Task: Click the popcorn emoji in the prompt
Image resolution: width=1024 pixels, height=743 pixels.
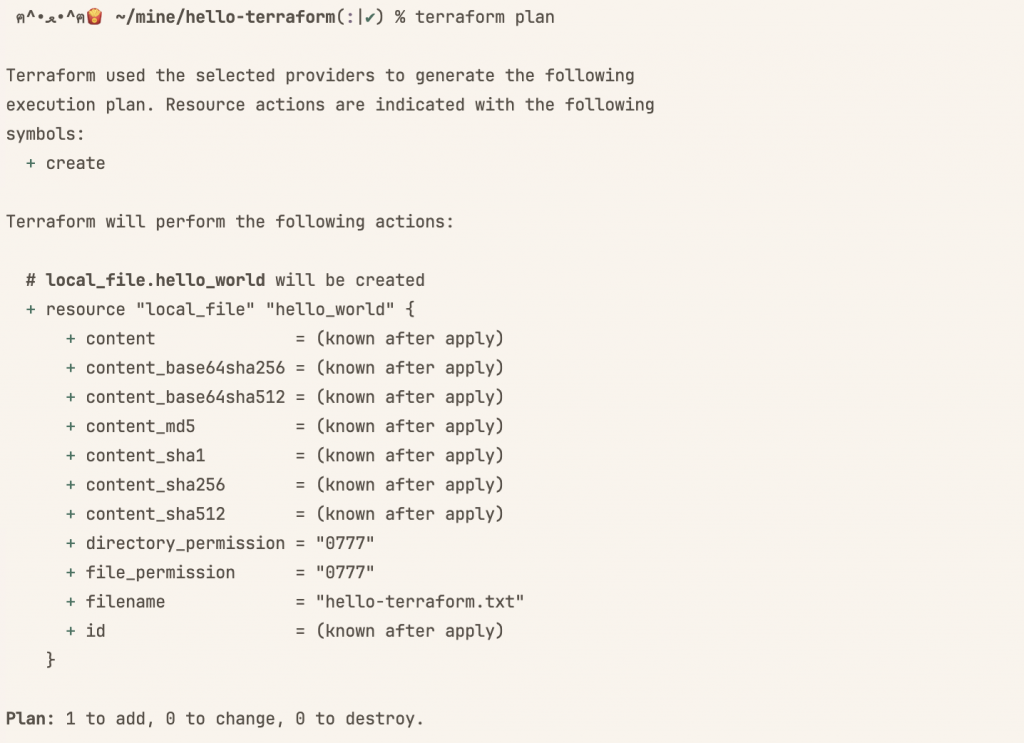Action: pos(95,16)
